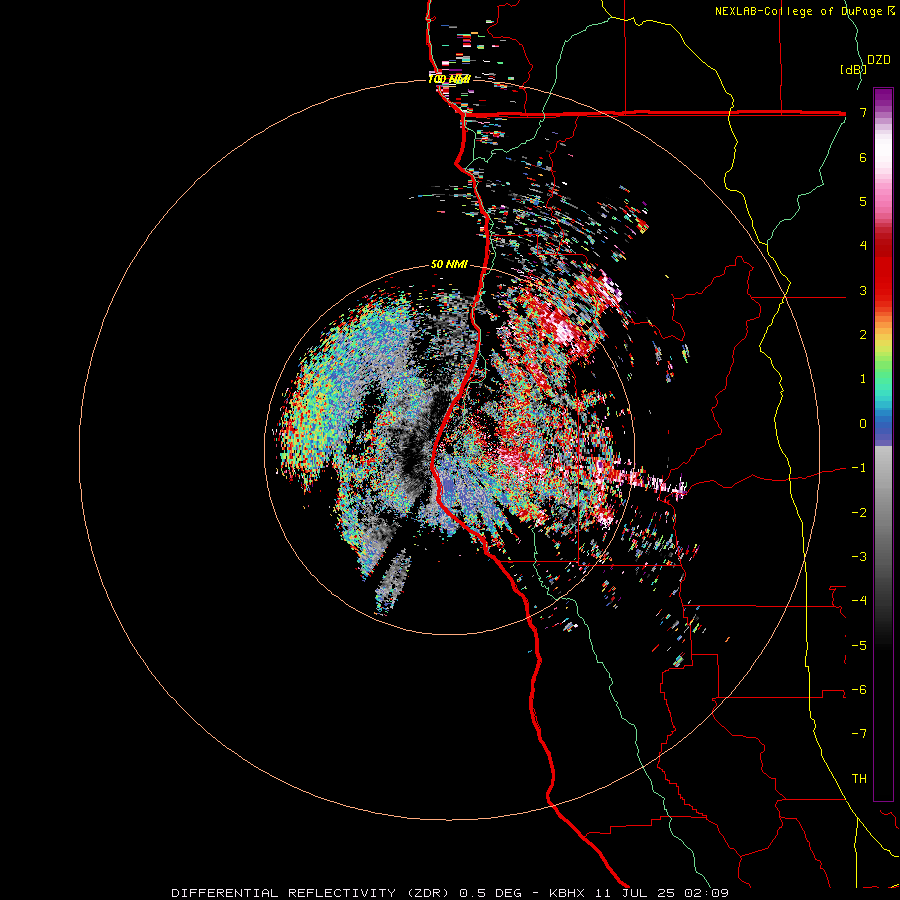Click the 5 dB scale label
The image size is (900, 900).
click(x=863, y=201)
